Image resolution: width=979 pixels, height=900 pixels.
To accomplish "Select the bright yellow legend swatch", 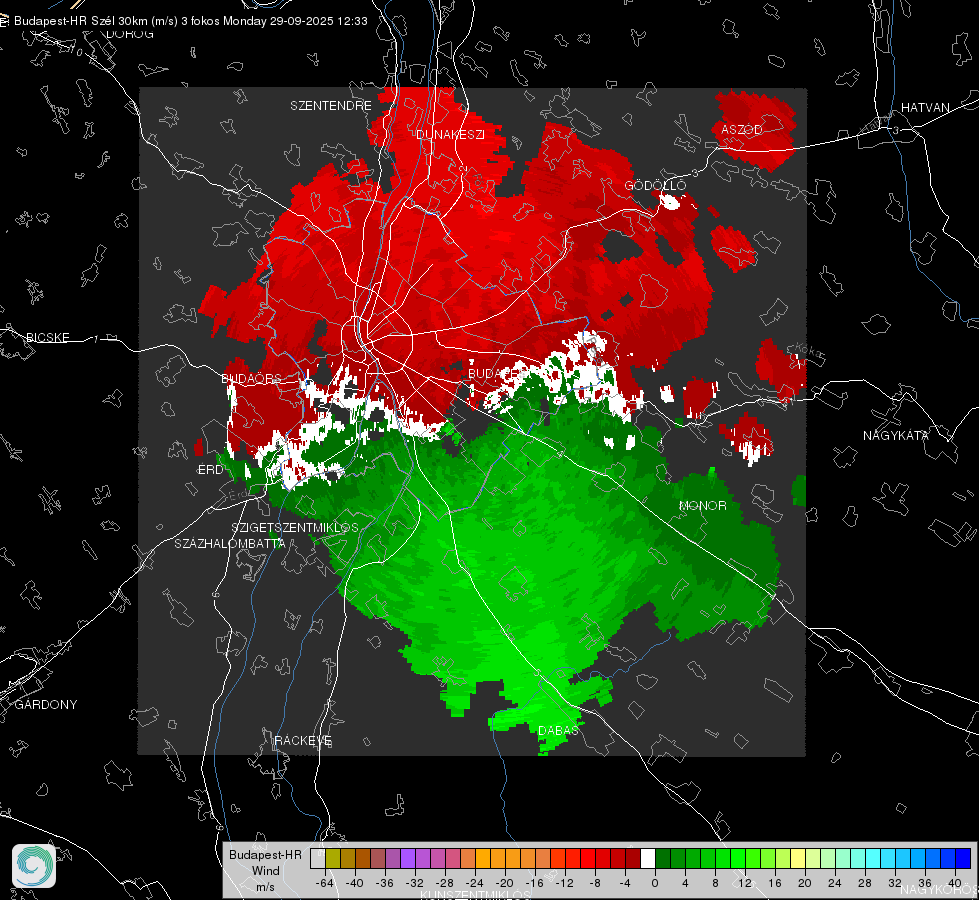I will pos(798,858).
